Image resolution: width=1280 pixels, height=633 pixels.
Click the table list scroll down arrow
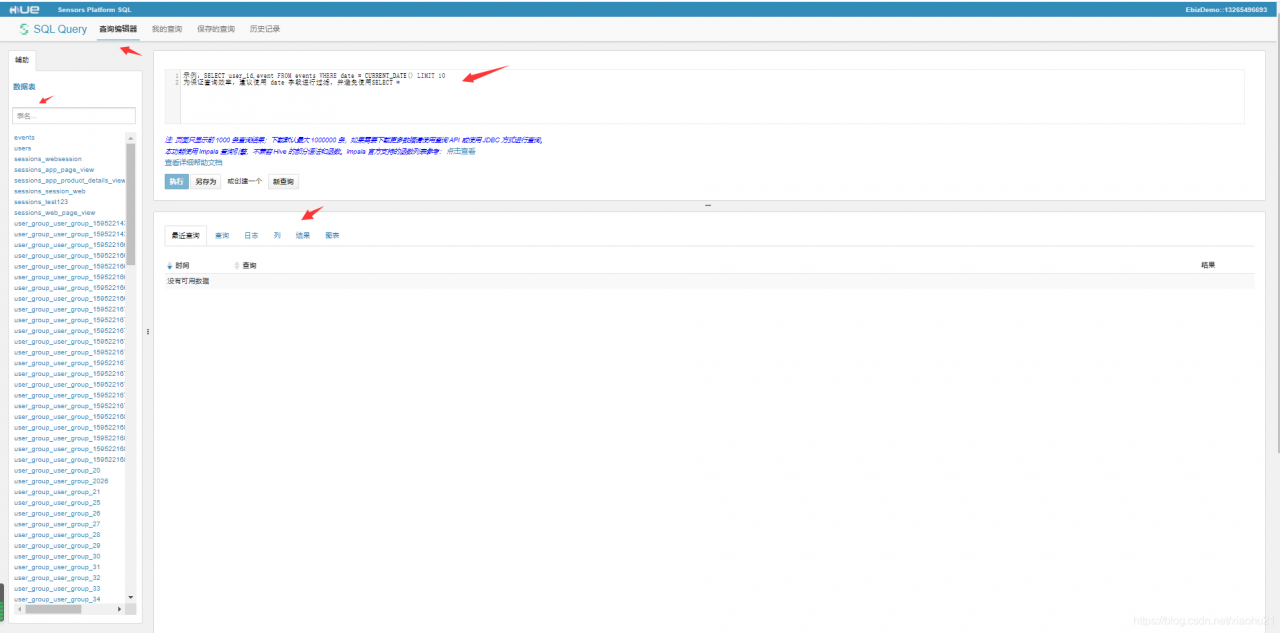131,597
